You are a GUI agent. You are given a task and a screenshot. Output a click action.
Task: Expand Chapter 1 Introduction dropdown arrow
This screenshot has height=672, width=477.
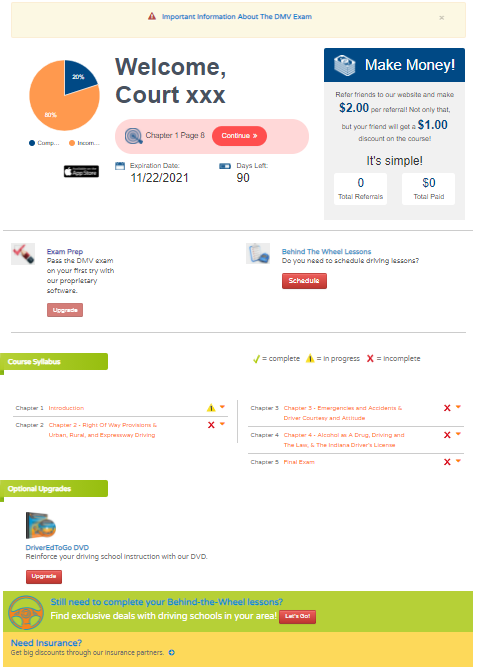click(222, 407)
